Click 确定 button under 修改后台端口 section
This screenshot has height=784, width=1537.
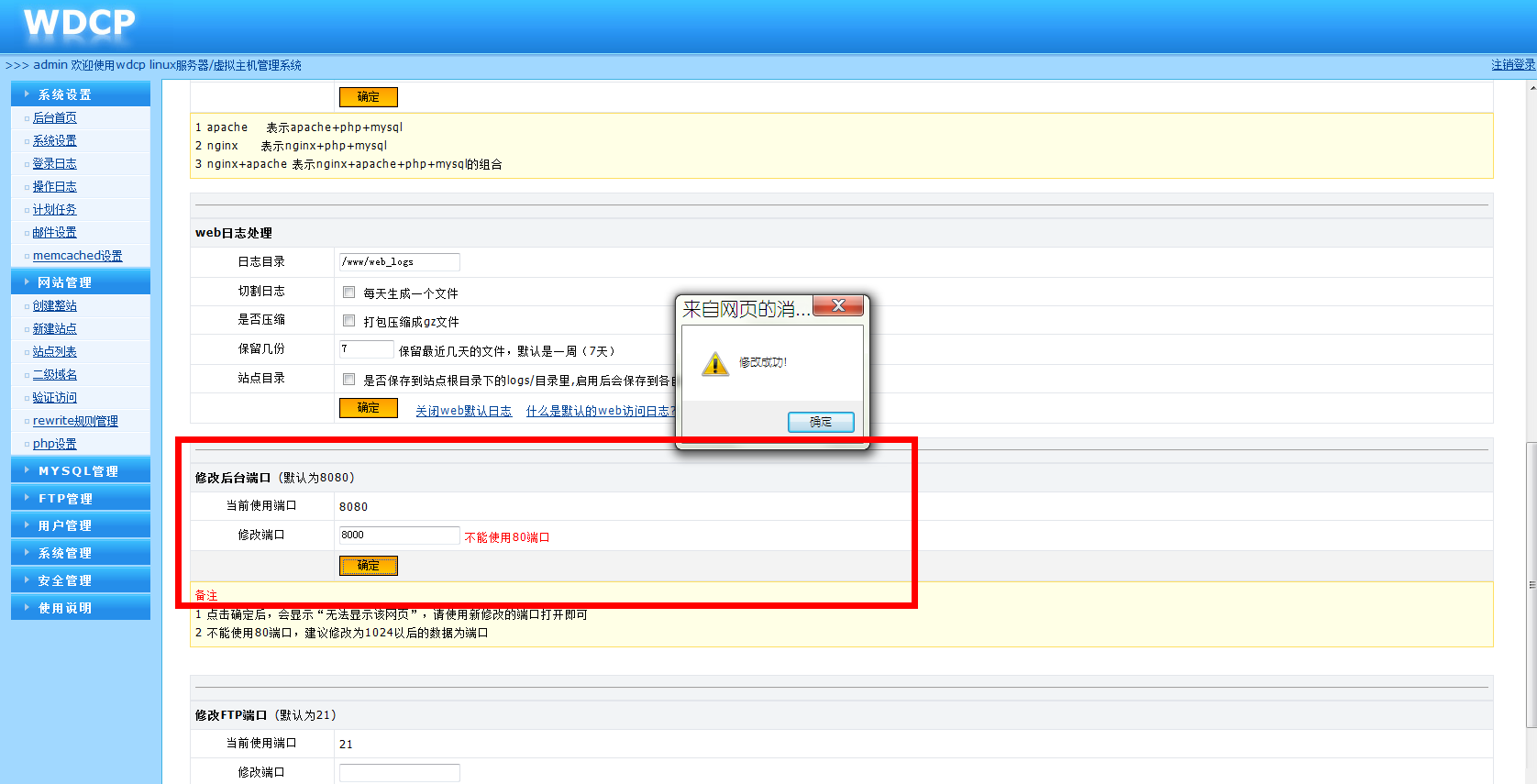click(369, 566)
